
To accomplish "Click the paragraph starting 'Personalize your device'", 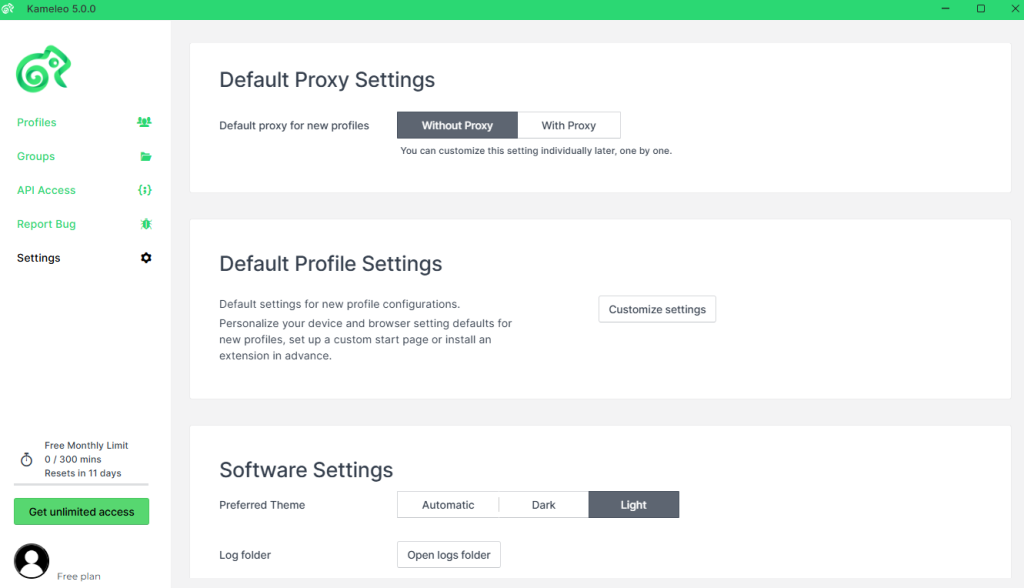I will click(x=366, y=340).
